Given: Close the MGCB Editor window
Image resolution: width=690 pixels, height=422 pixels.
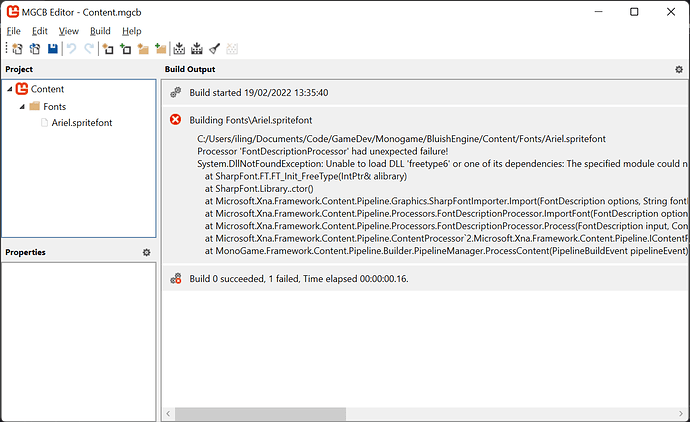Looking at the screenshot, I should point(671,12).
